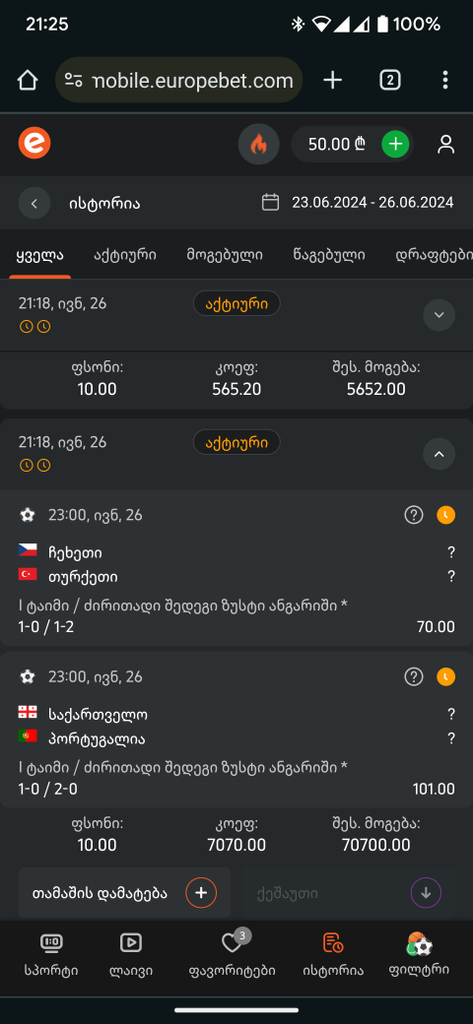Screen dimensions: 473x1024
Task: Tap the help icon on ჩეხეთი–თურქეთი match
Action: [414, 515]
